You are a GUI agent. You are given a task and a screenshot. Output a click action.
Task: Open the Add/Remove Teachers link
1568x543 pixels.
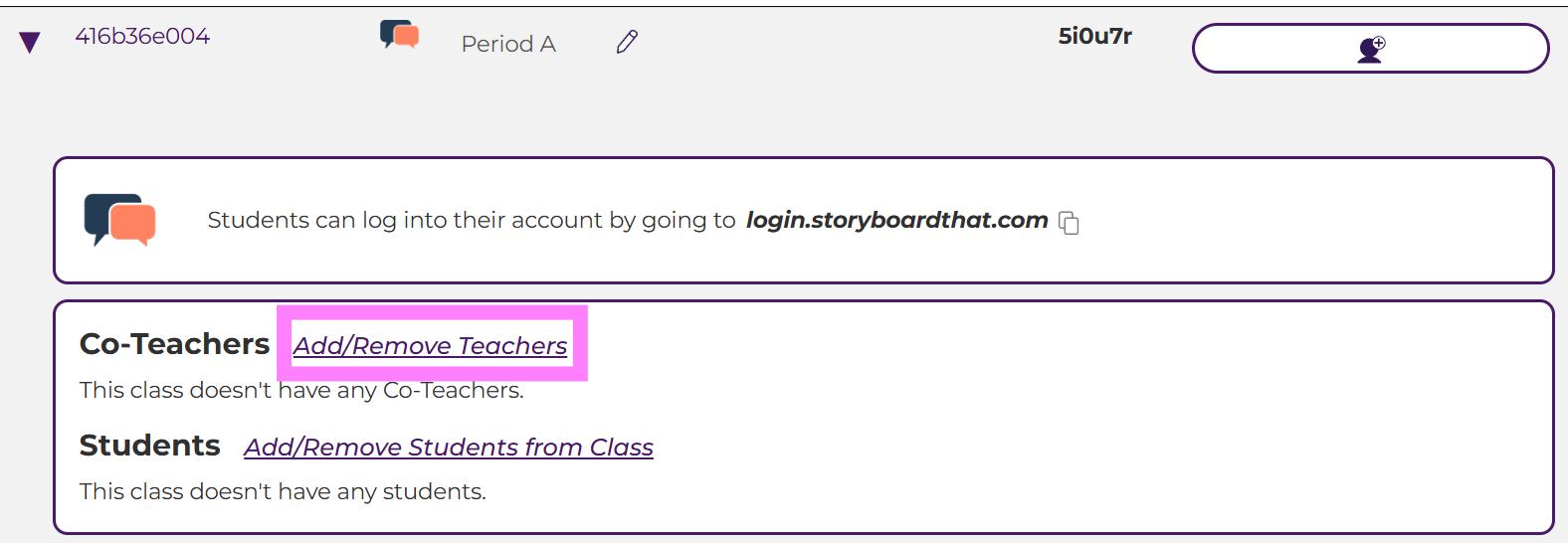[x=430, y=345]
